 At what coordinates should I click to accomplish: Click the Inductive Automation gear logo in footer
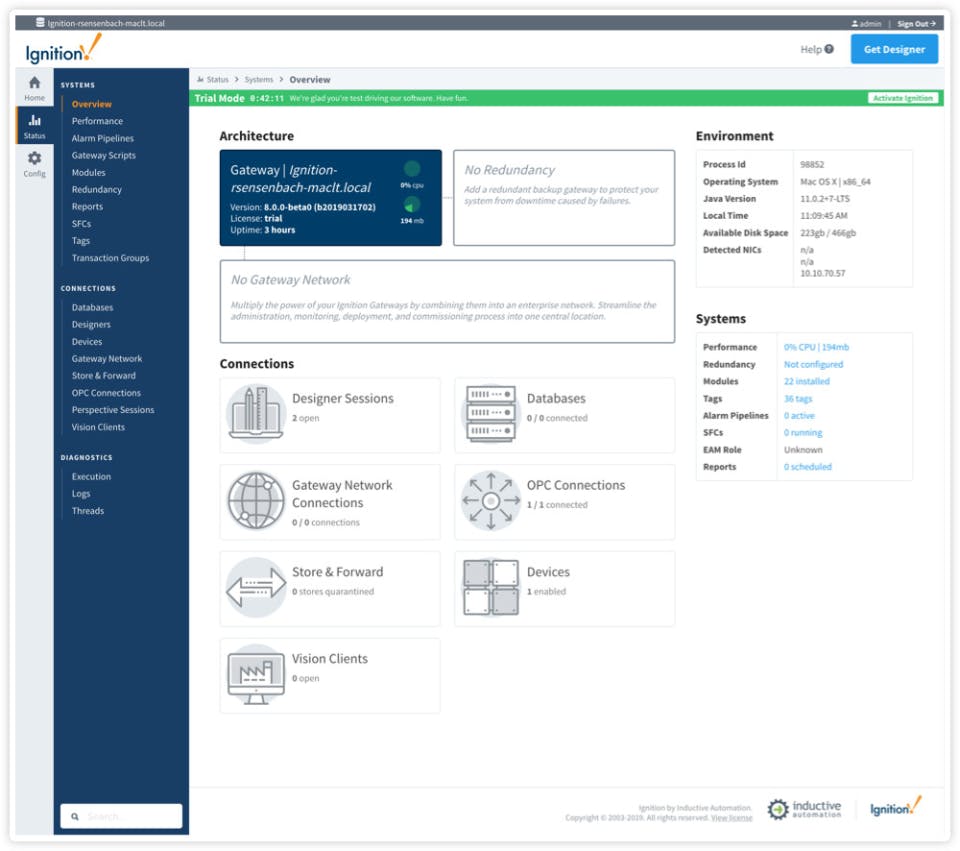[778, 807]
